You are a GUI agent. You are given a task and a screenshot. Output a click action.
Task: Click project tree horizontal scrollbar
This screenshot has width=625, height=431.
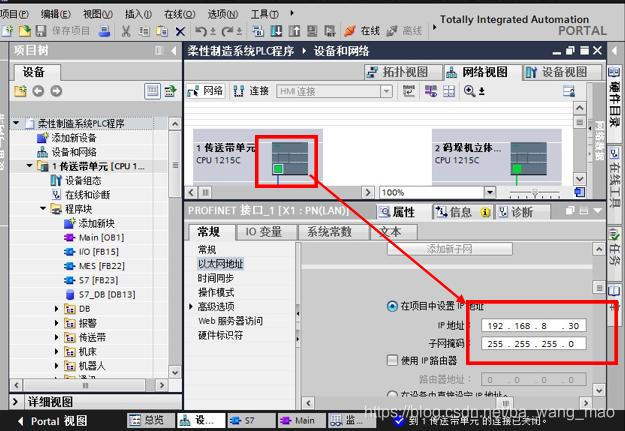coord(85,385)
